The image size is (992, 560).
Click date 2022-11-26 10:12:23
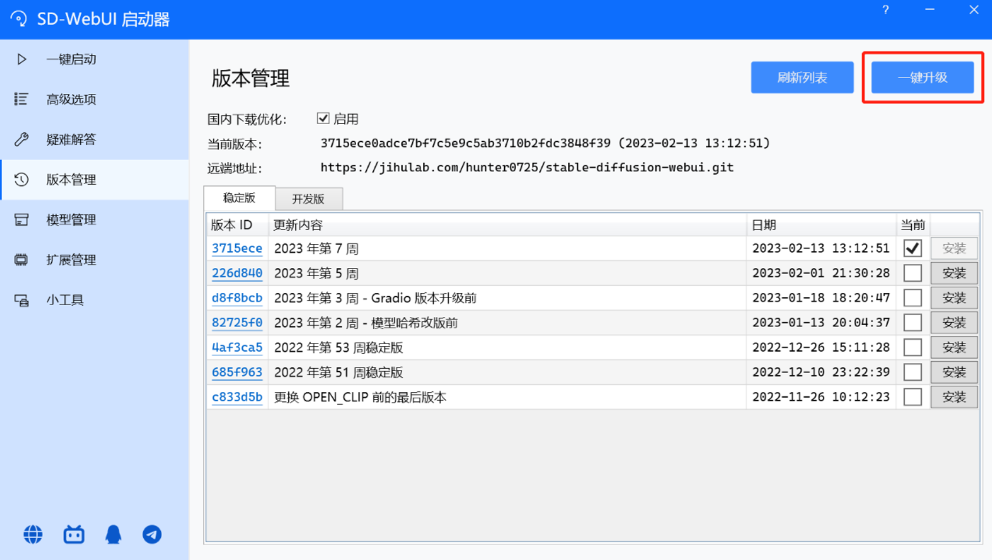821,397
